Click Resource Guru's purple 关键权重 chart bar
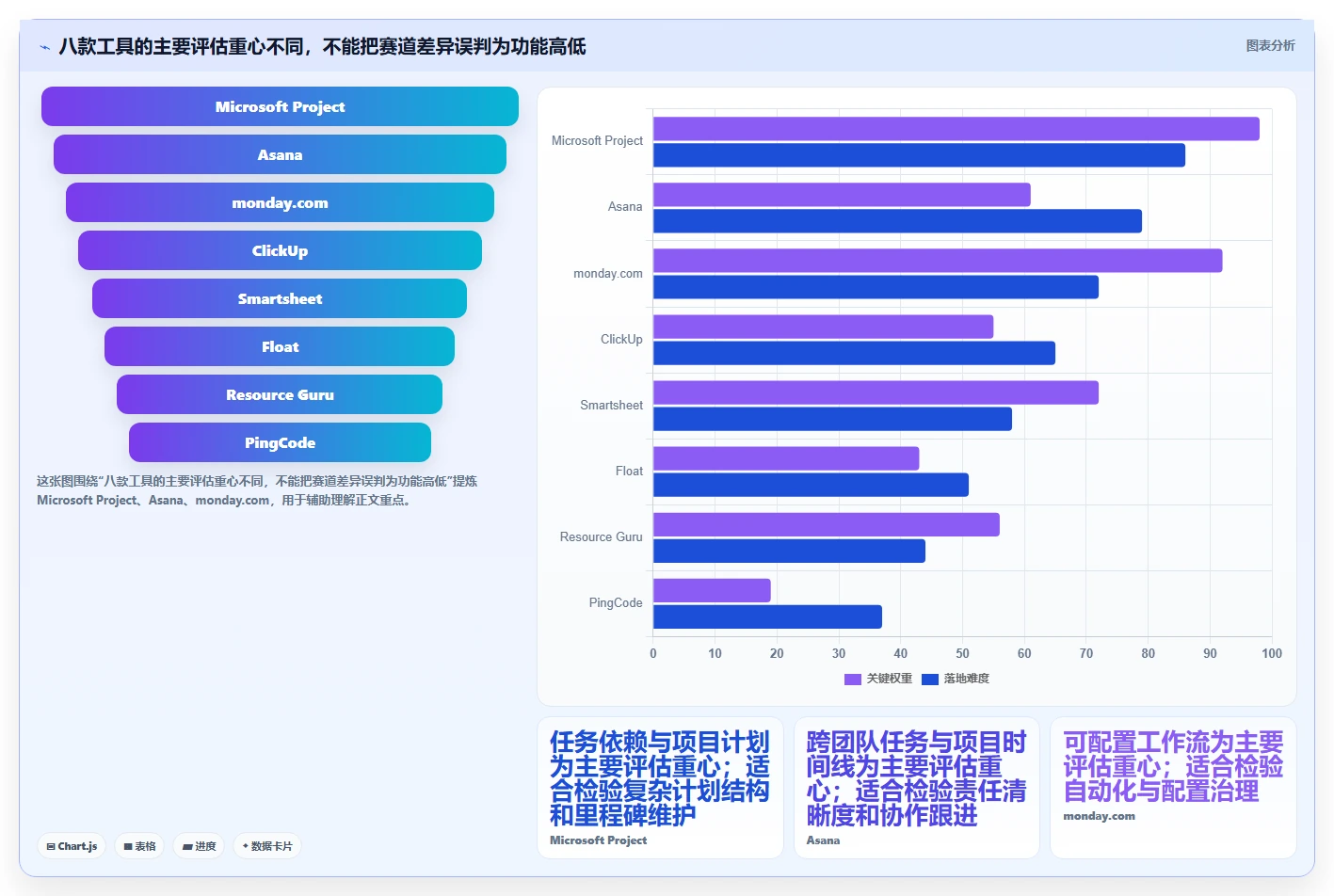 (x=827, y=524)
